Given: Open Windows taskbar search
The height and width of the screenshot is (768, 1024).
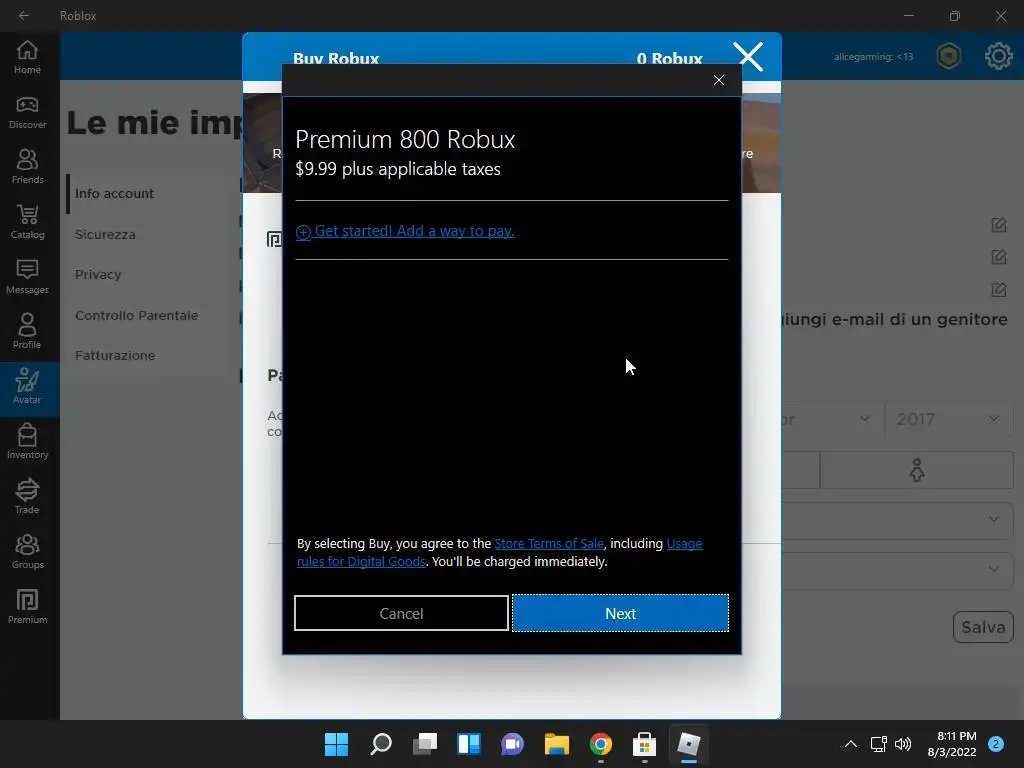Looking at the screenshot, I should [381, 744].
